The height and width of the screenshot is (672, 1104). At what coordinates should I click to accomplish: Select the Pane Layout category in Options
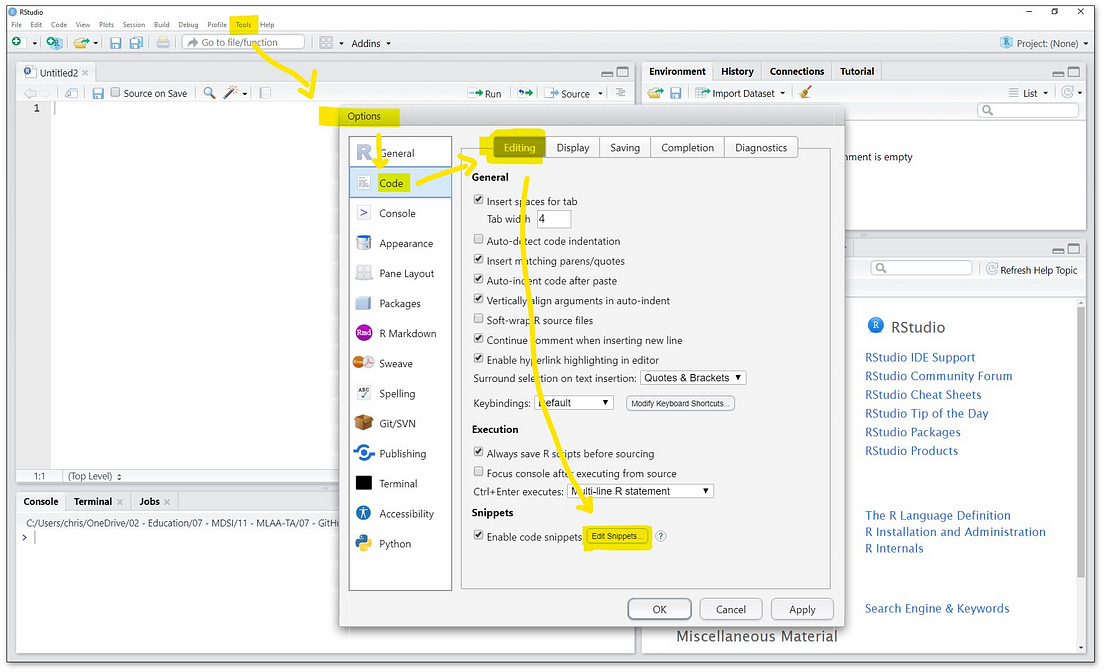[400, 273]
